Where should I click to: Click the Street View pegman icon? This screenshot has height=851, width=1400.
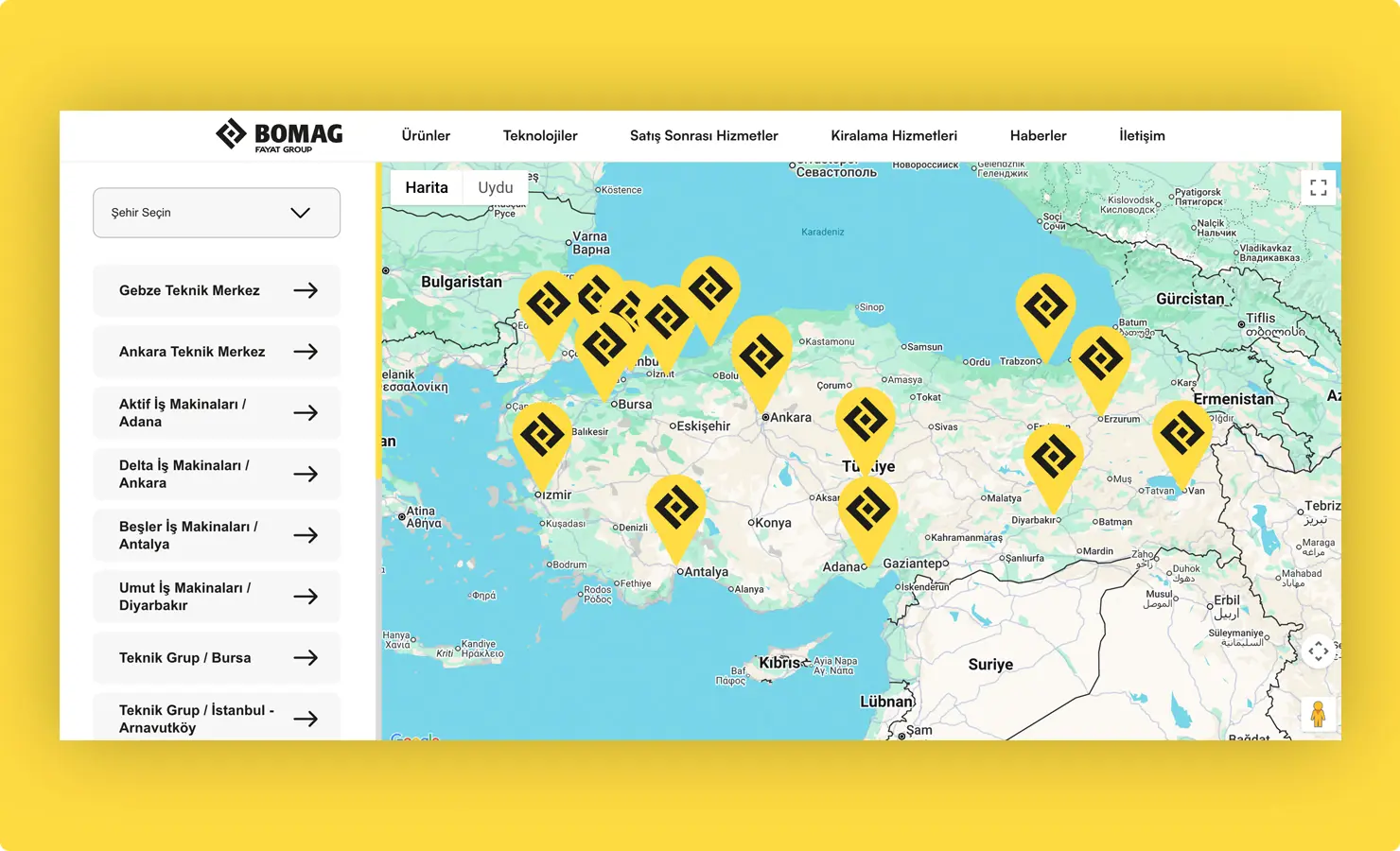pyautogui.click(x=1318, y=715)
